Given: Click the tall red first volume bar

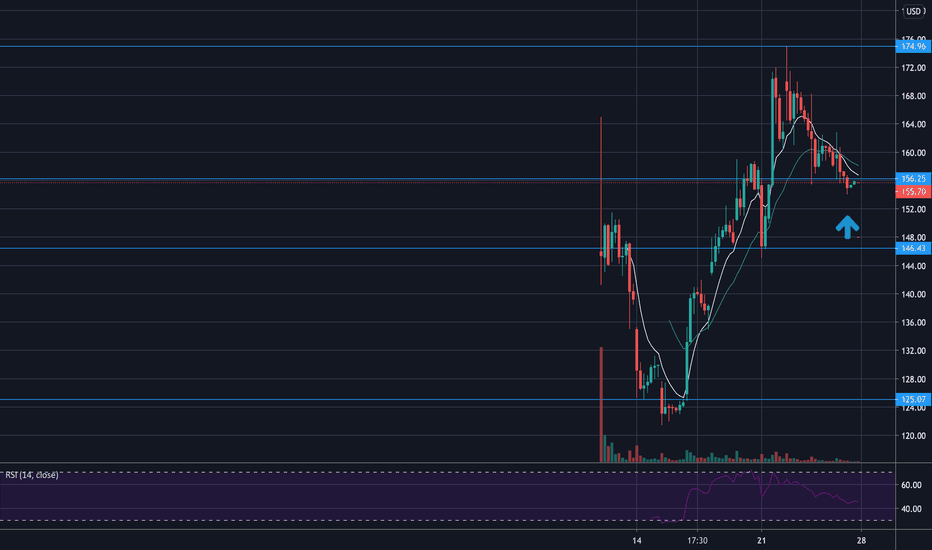Looking at the screenshot, I should point(602,404).
